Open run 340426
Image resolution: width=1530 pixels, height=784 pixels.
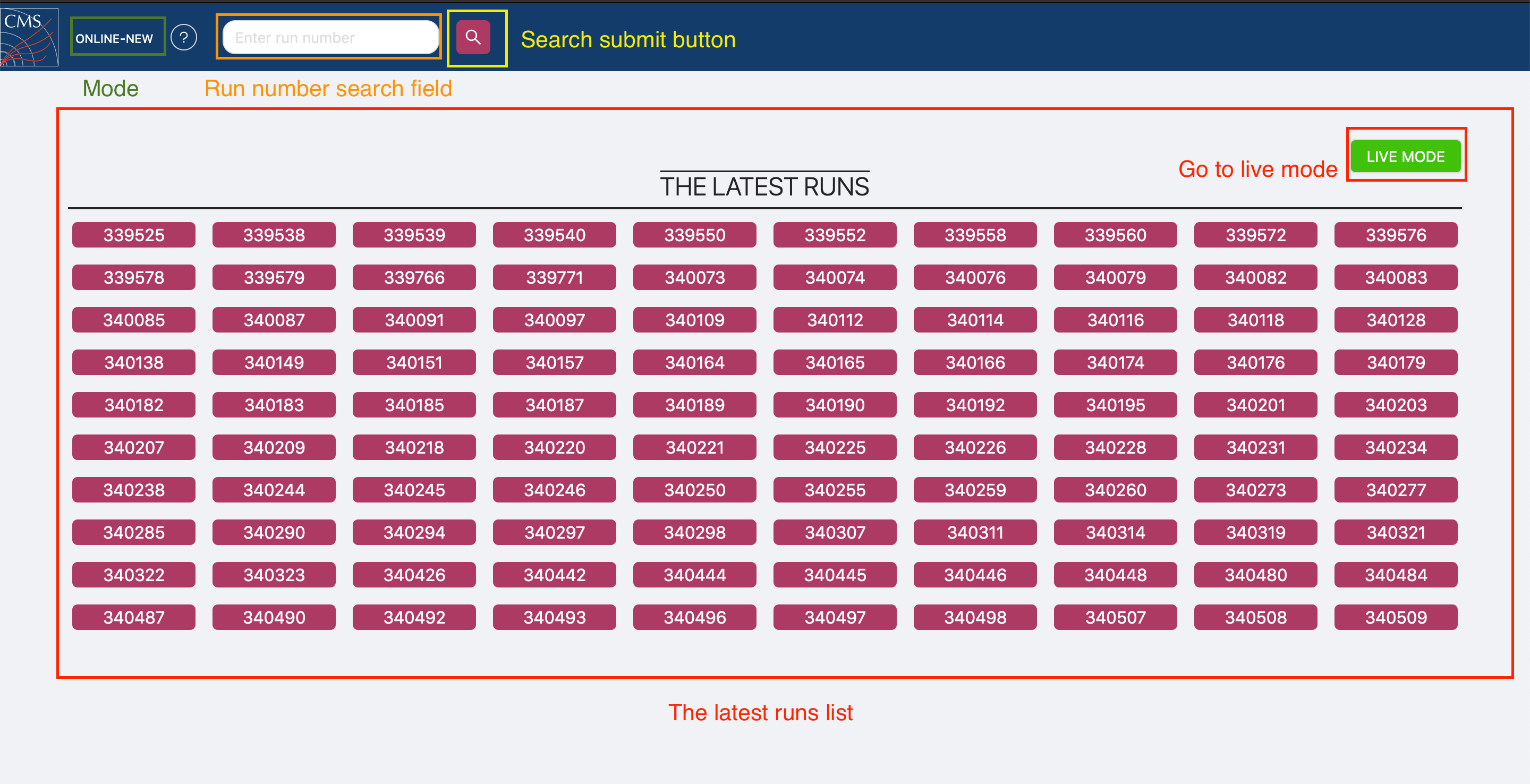(414, 575)
